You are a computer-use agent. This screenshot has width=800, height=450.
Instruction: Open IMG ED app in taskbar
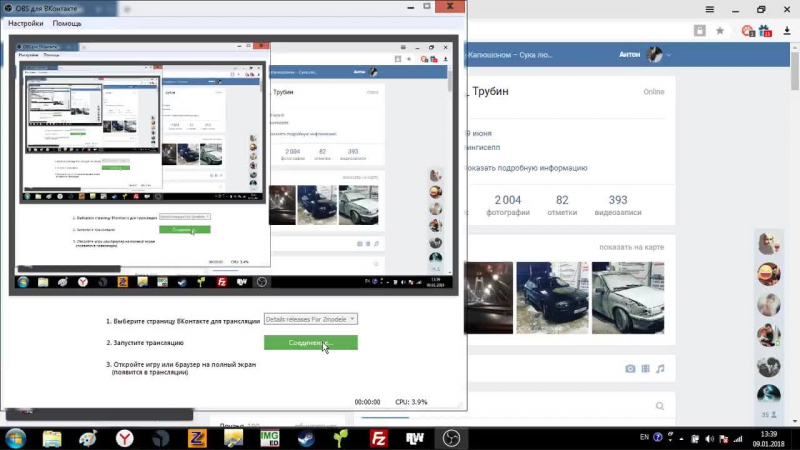(x=269, y=438)
